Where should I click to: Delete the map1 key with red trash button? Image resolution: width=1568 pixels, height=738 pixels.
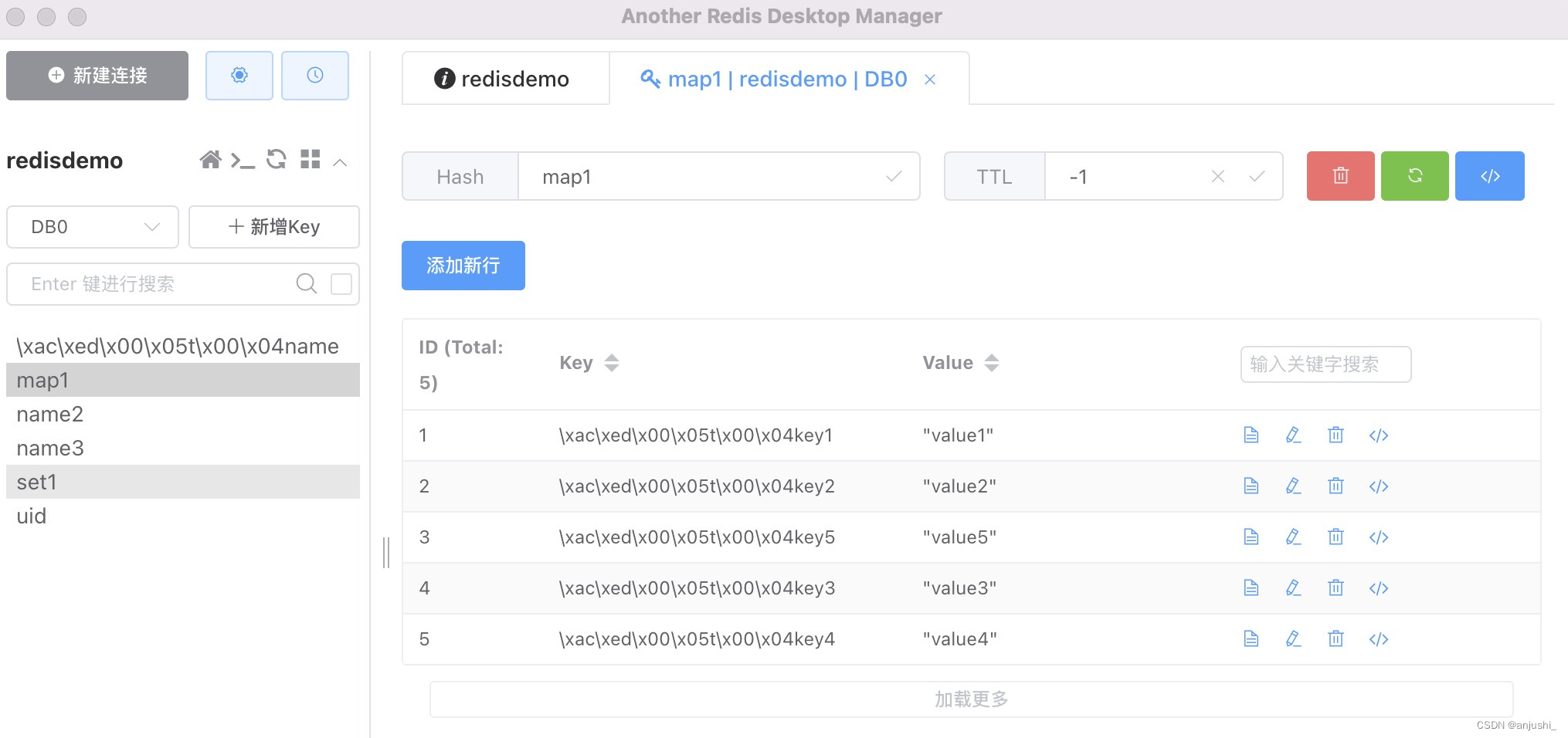(x=1340, y=176)
